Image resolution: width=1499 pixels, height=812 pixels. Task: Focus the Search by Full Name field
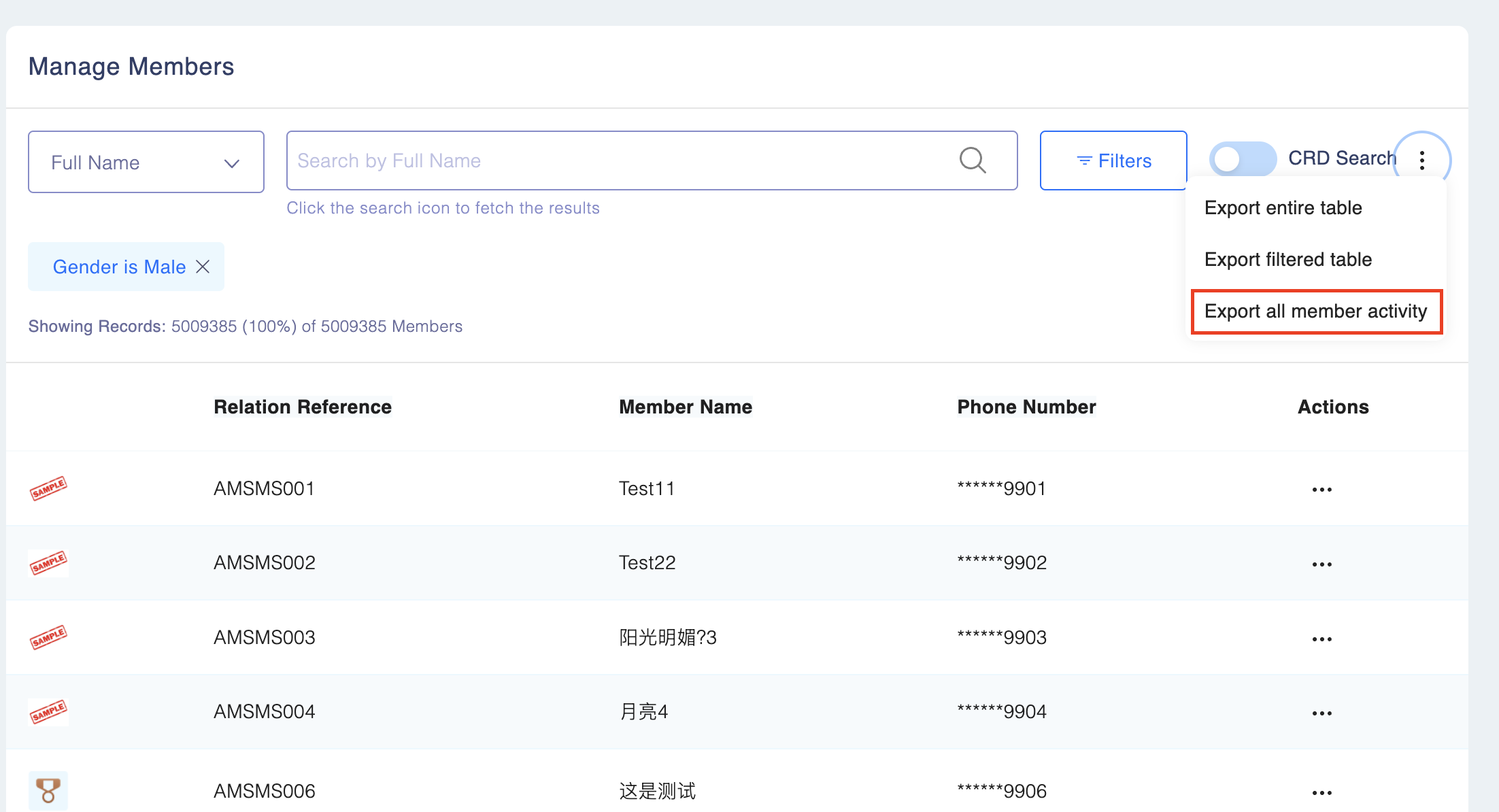coord(612,160)
